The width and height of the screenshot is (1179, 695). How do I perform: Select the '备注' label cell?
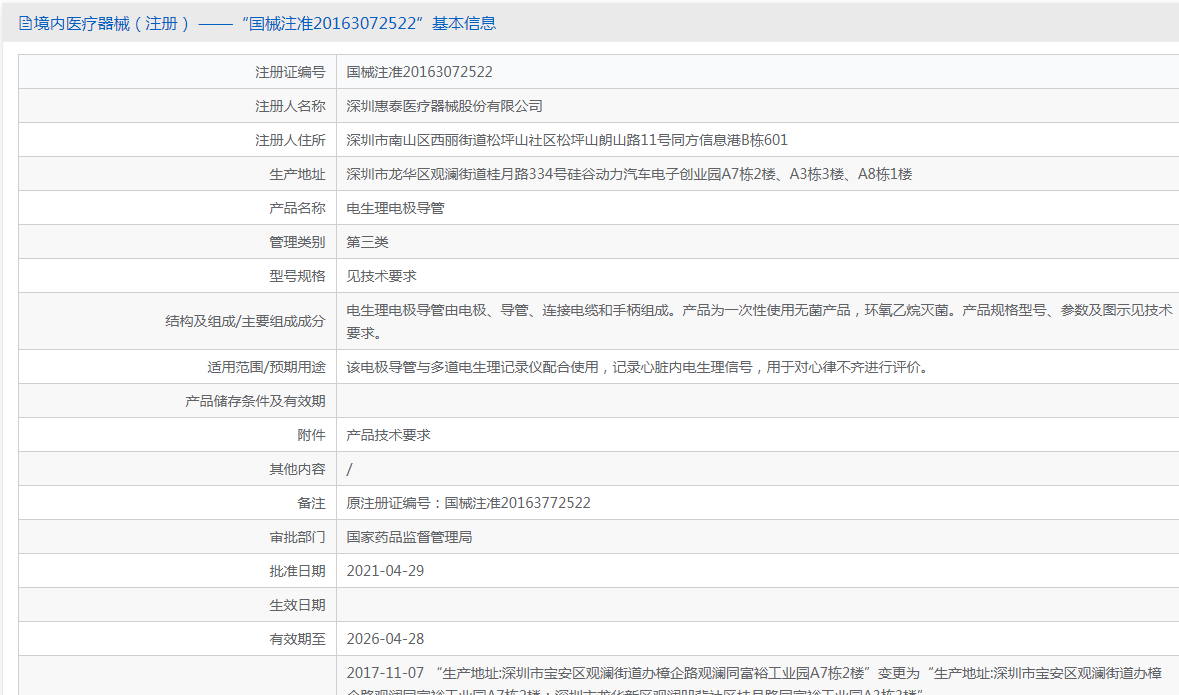click(177, 503)
